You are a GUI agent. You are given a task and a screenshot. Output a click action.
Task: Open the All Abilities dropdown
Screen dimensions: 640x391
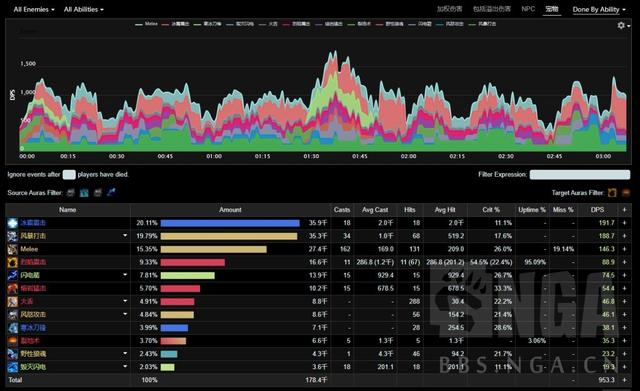[x=84, y=9]
